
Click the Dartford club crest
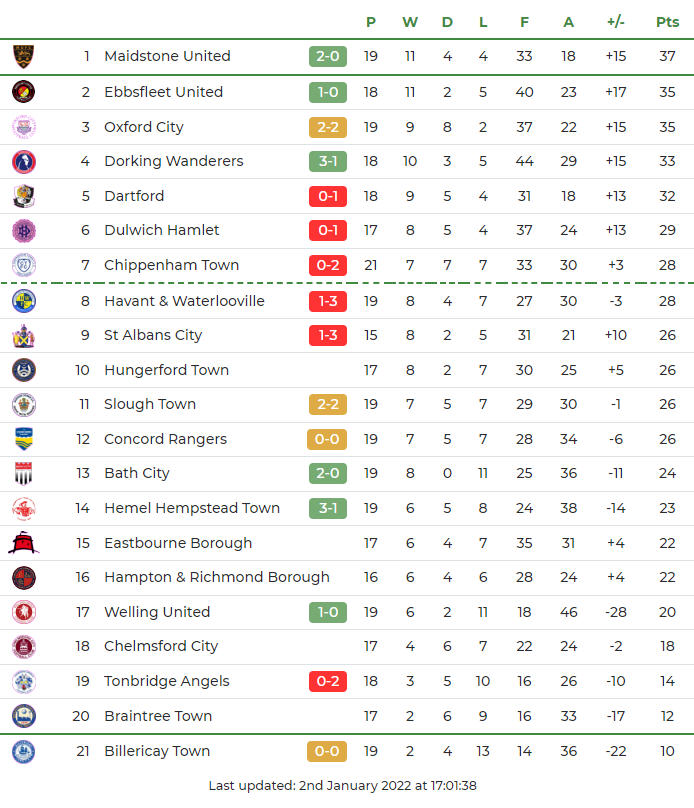[x=23, y=196]
